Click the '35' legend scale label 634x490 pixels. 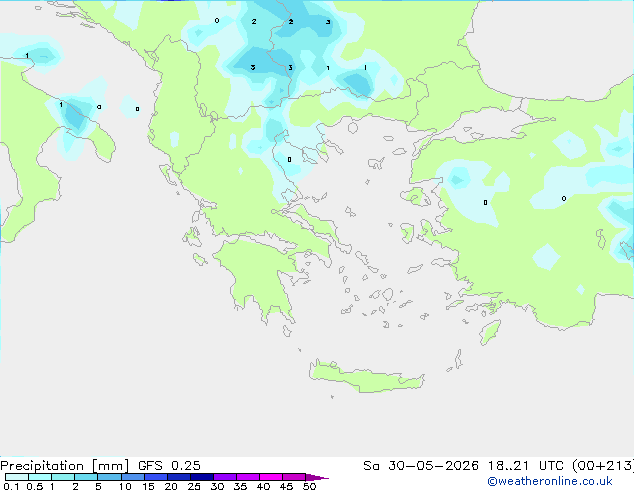coord(240,486)
